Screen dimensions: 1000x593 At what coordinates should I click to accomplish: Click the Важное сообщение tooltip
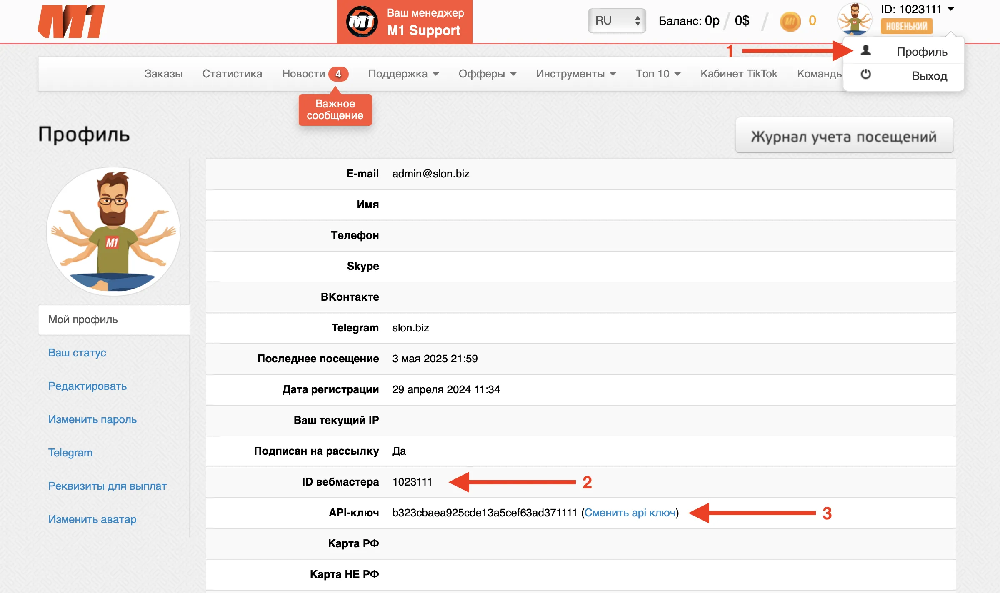(335, 110)
